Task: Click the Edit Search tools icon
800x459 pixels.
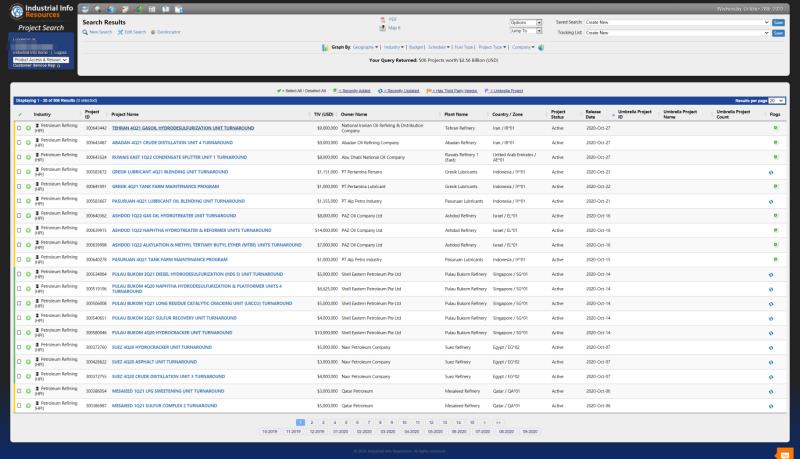Action: tap(120, 32)
